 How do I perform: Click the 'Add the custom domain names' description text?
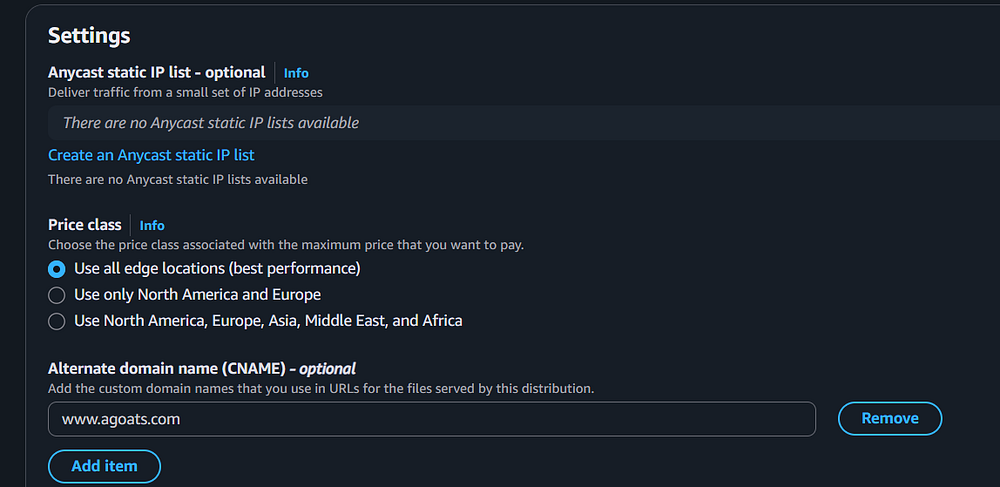point(320,388)
